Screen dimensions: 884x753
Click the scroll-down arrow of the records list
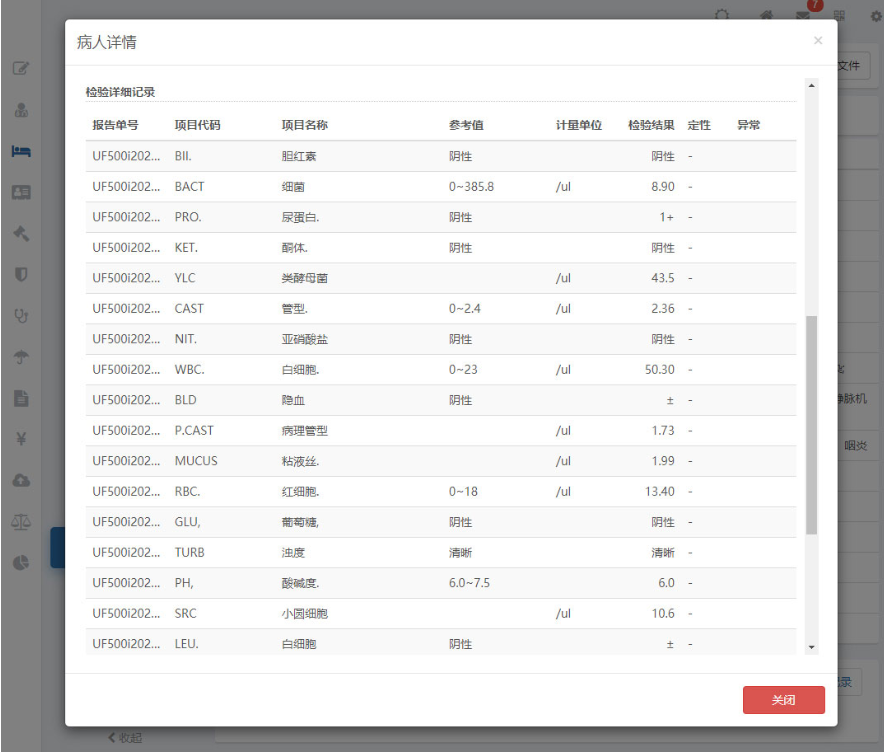coord(811,647)
